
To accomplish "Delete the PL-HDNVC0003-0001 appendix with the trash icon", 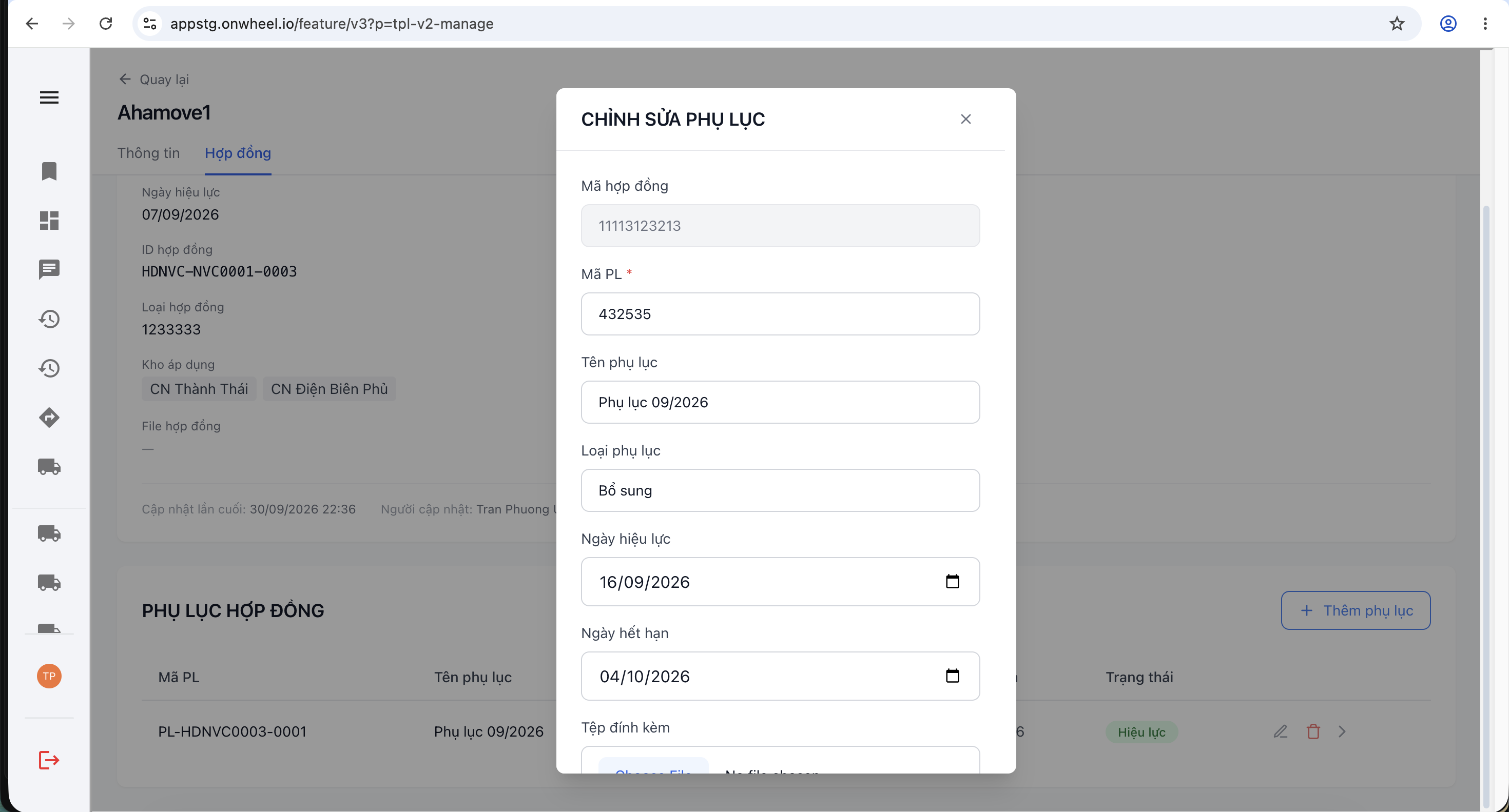I will 1313,731.
